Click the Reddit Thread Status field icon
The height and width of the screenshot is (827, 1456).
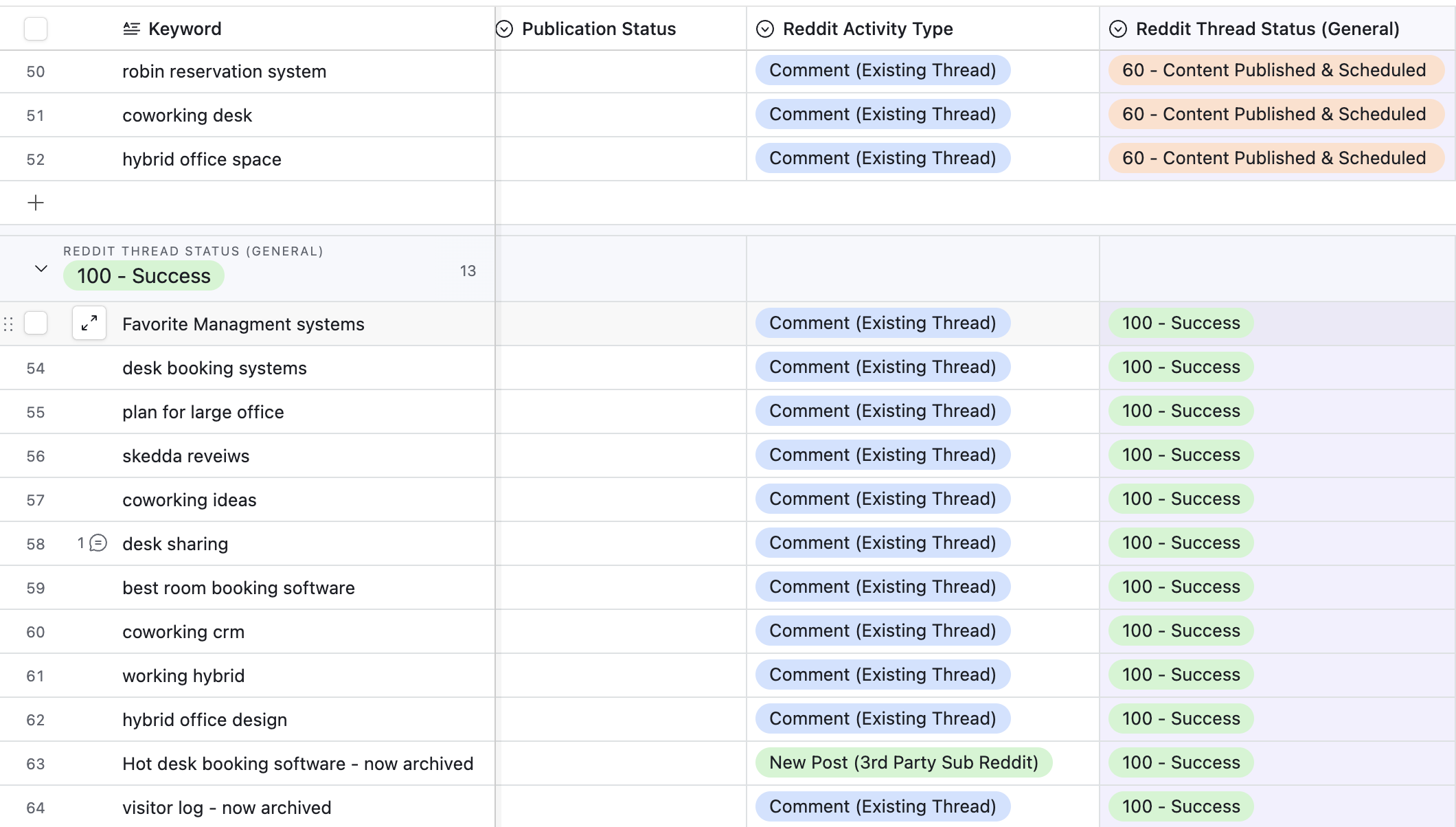click(x=1118, y=29)
